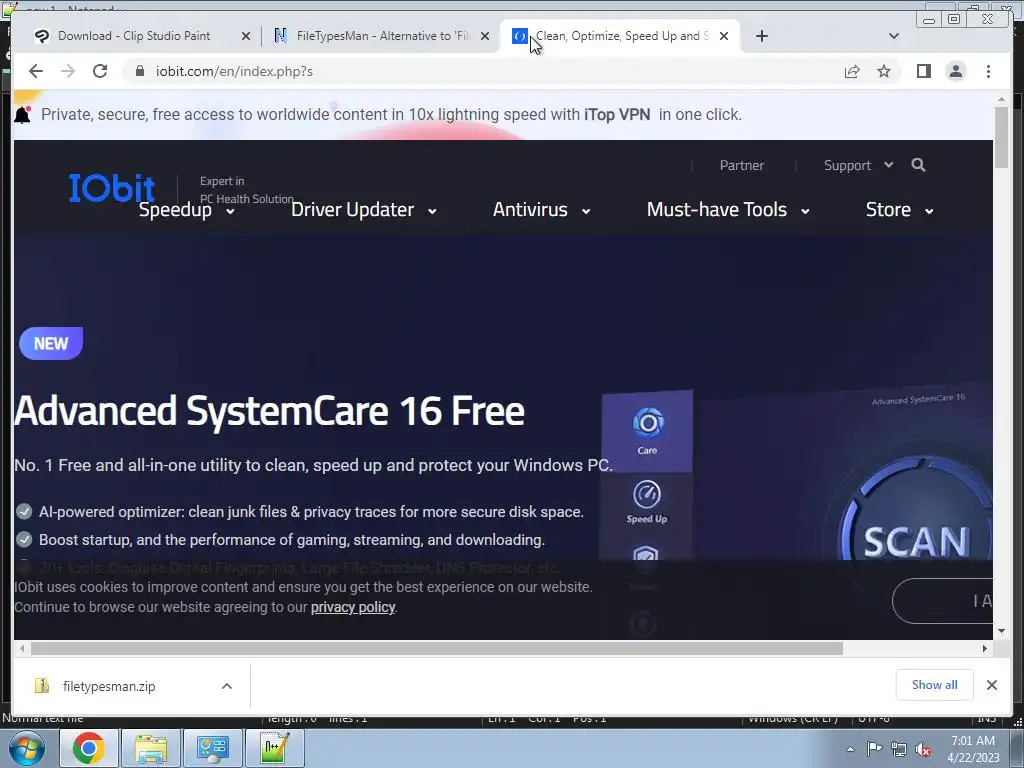Open a new browser tab

pyautogui.click(x=761, y=36)
